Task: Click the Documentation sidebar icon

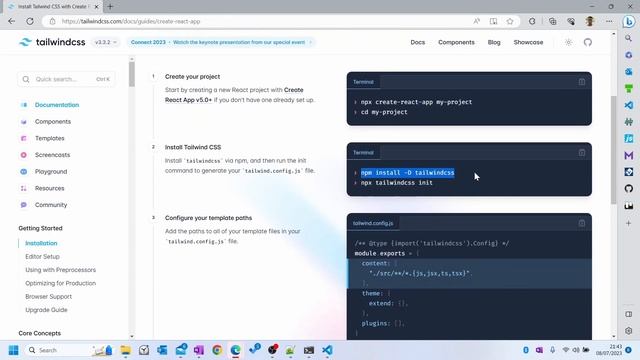Action: pos(24,105)
